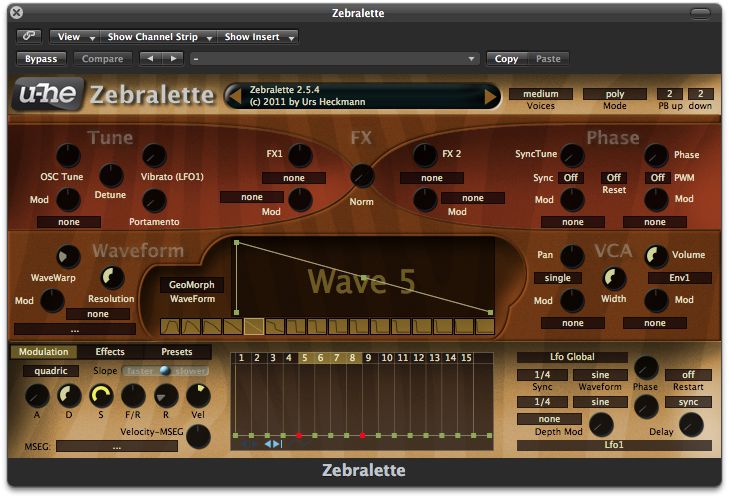Open the Voices medium selector
729x498 pixels.
click(x=541, y=94)
